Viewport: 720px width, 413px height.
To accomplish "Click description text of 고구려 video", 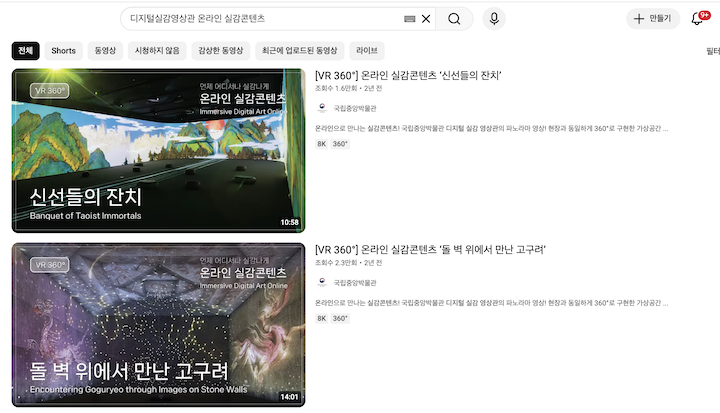I will tap(491, 303).
